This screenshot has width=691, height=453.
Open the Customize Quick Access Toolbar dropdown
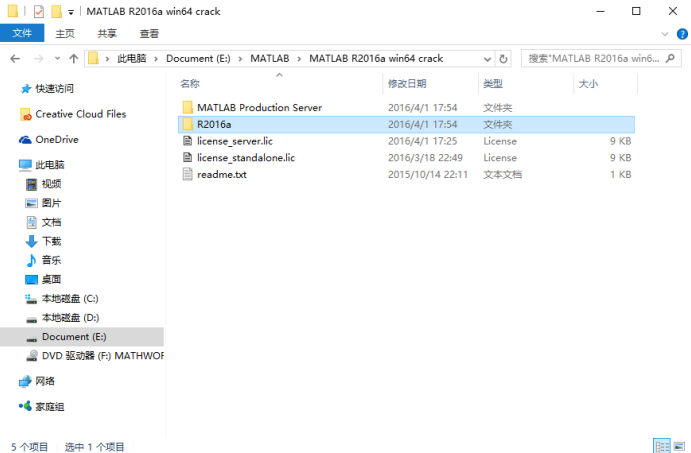coord(71,12)
